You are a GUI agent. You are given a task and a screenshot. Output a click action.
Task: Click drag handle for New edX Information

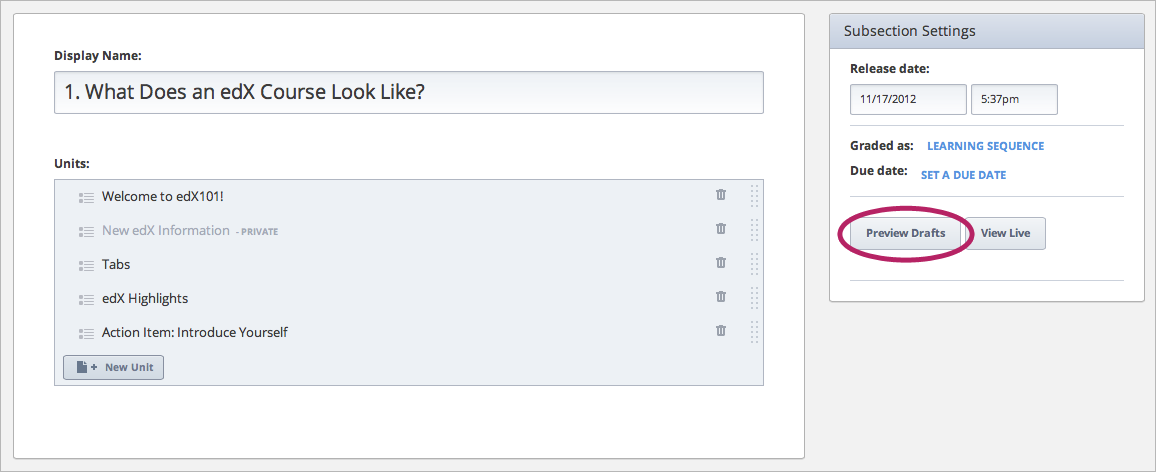[x=754, y=230]
